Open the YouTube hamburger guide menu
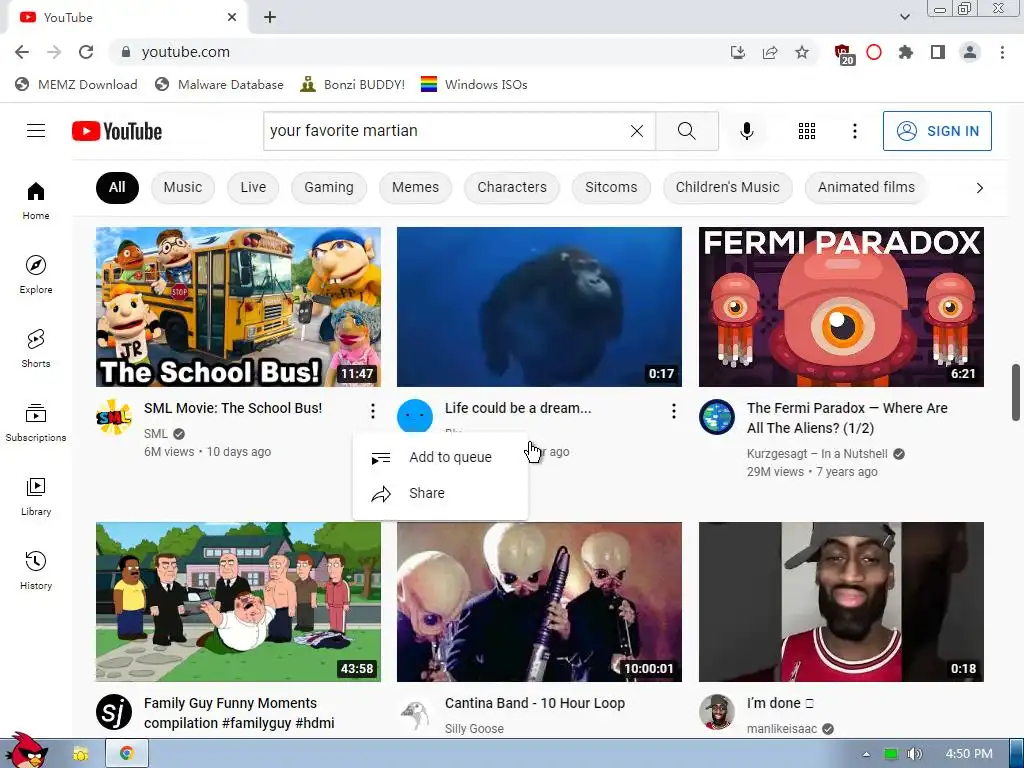Viewport: 1024px width, 768px height. point(36,131)
